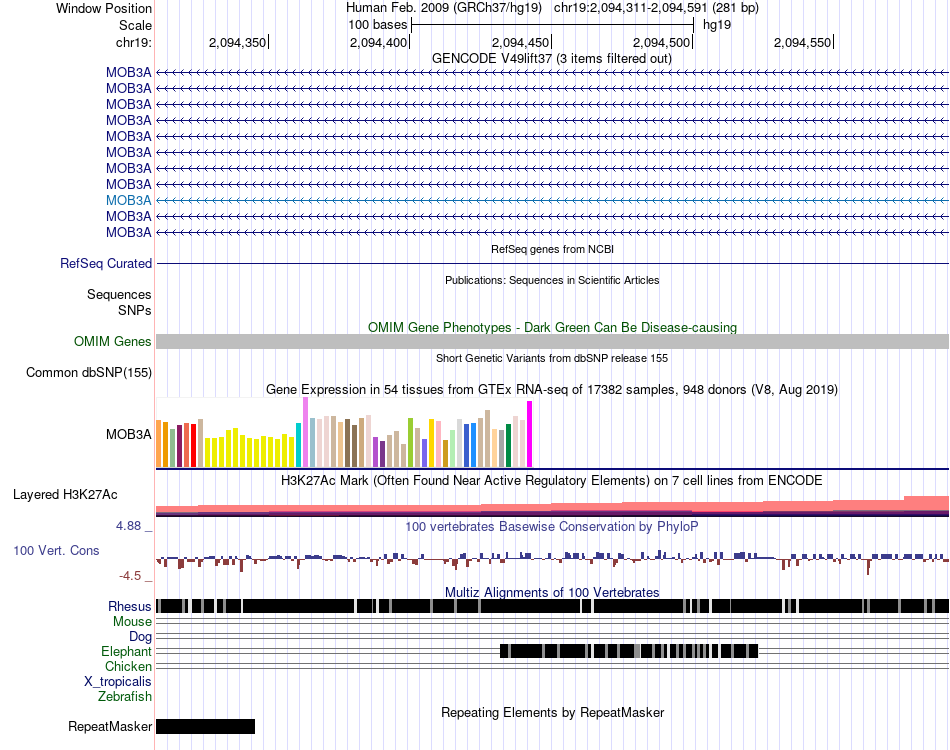Click the H3K27Ac Mark track title
The width and height of the screenshot is (950, 750).
tap(552, 480)
